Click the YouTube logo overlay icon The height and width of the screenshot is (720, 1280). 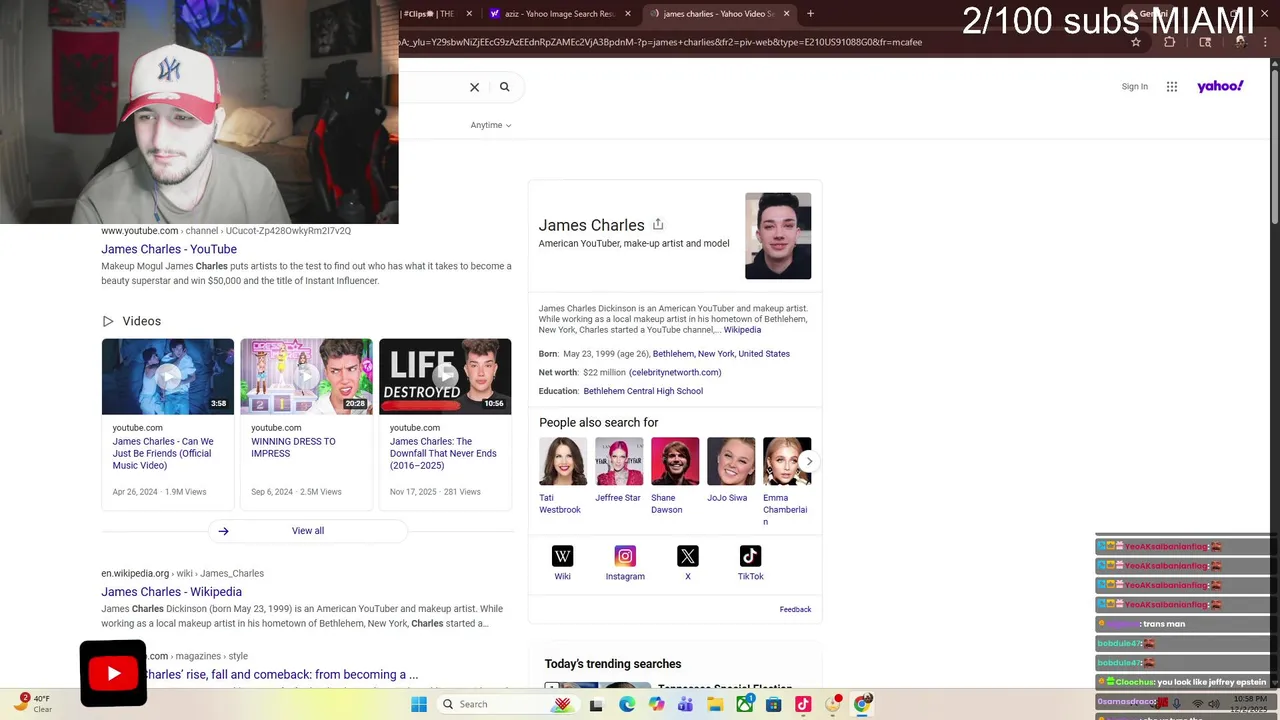[x=113, y=673]
